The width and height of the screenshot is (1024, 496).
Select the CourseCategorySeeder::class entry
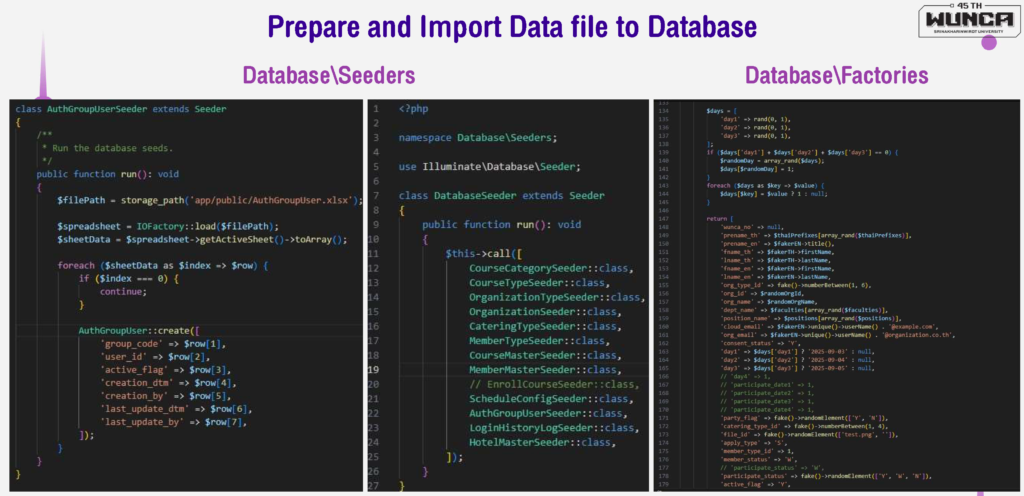tap(552, 268)
